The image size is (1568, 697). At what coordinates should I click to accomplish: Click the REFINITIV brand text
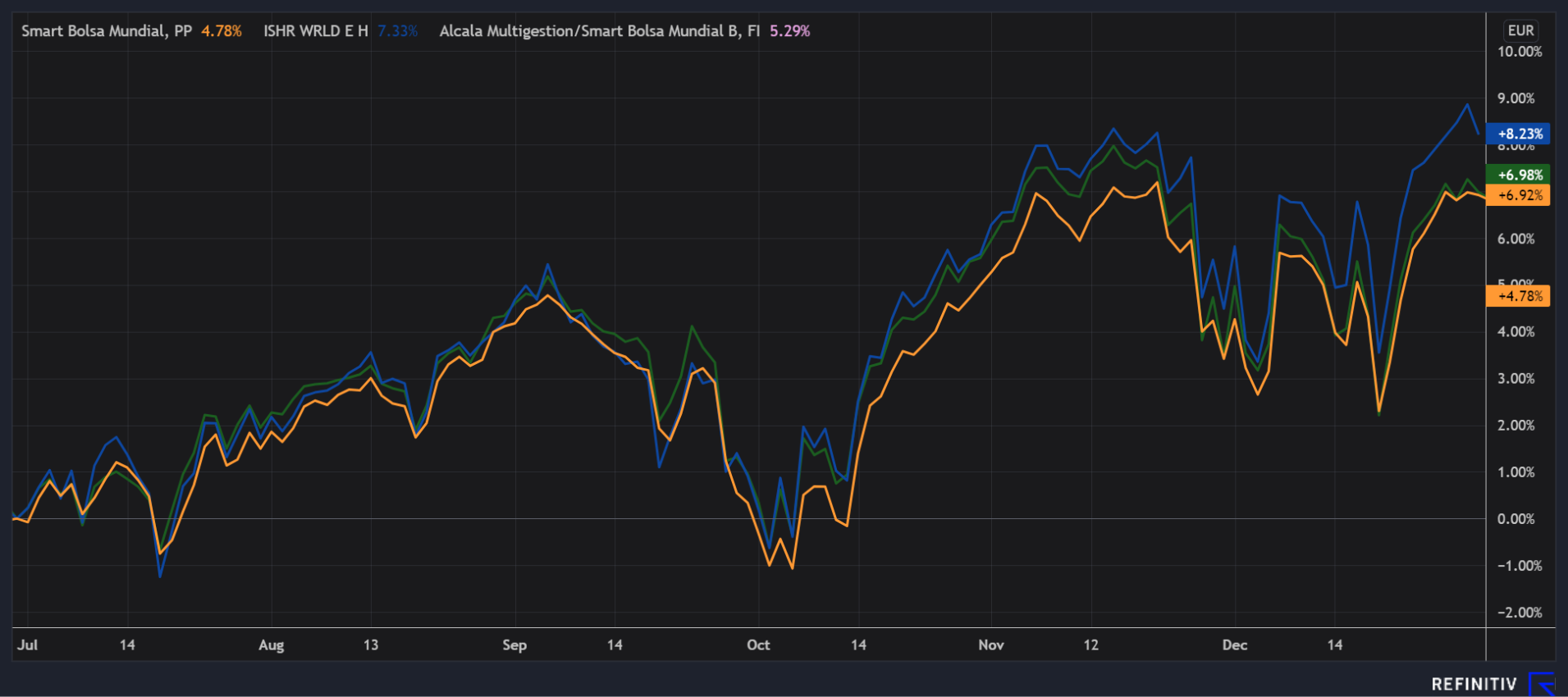[1474, 684]
